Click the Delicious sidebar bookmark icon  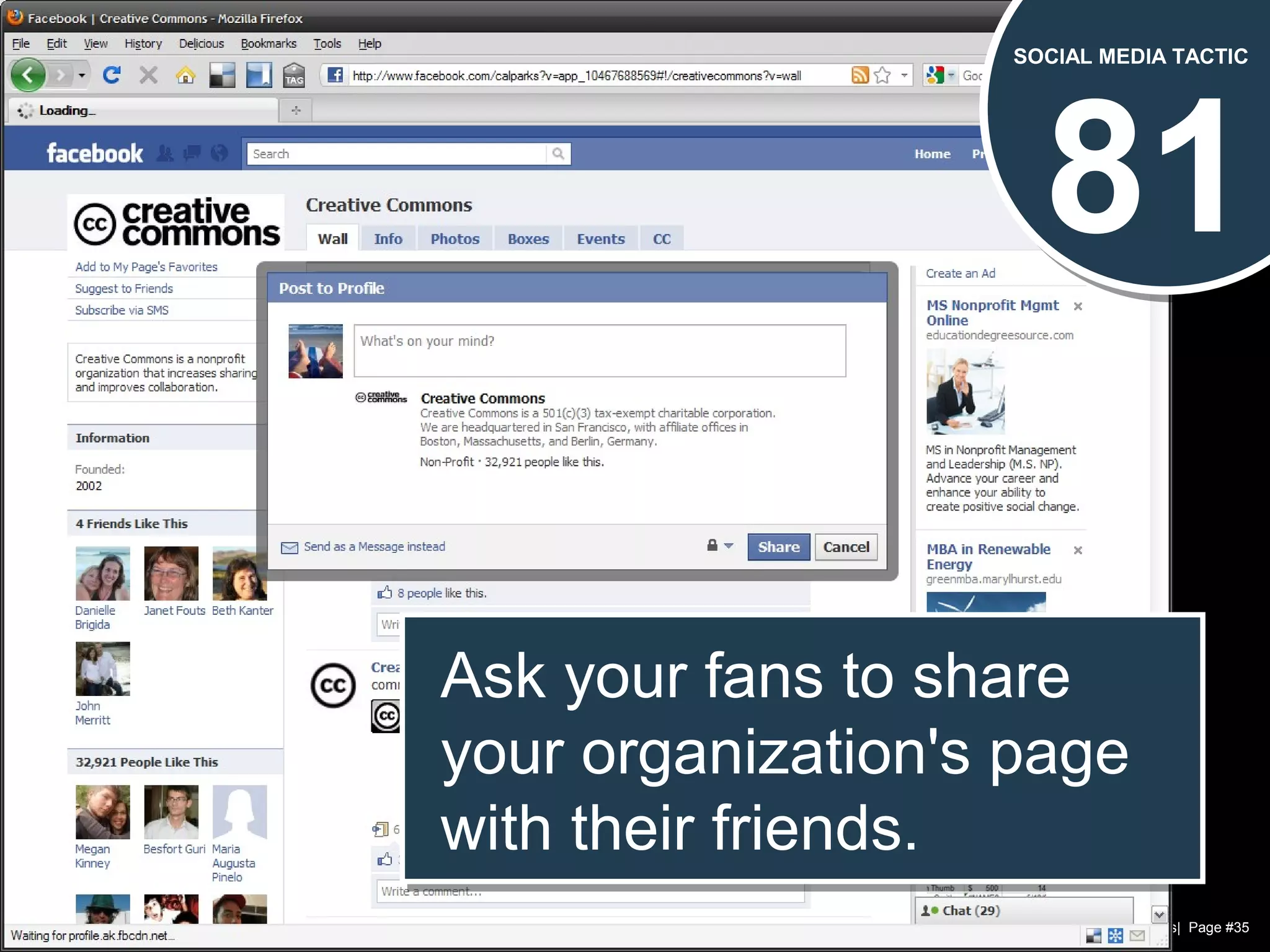(259, 76)
